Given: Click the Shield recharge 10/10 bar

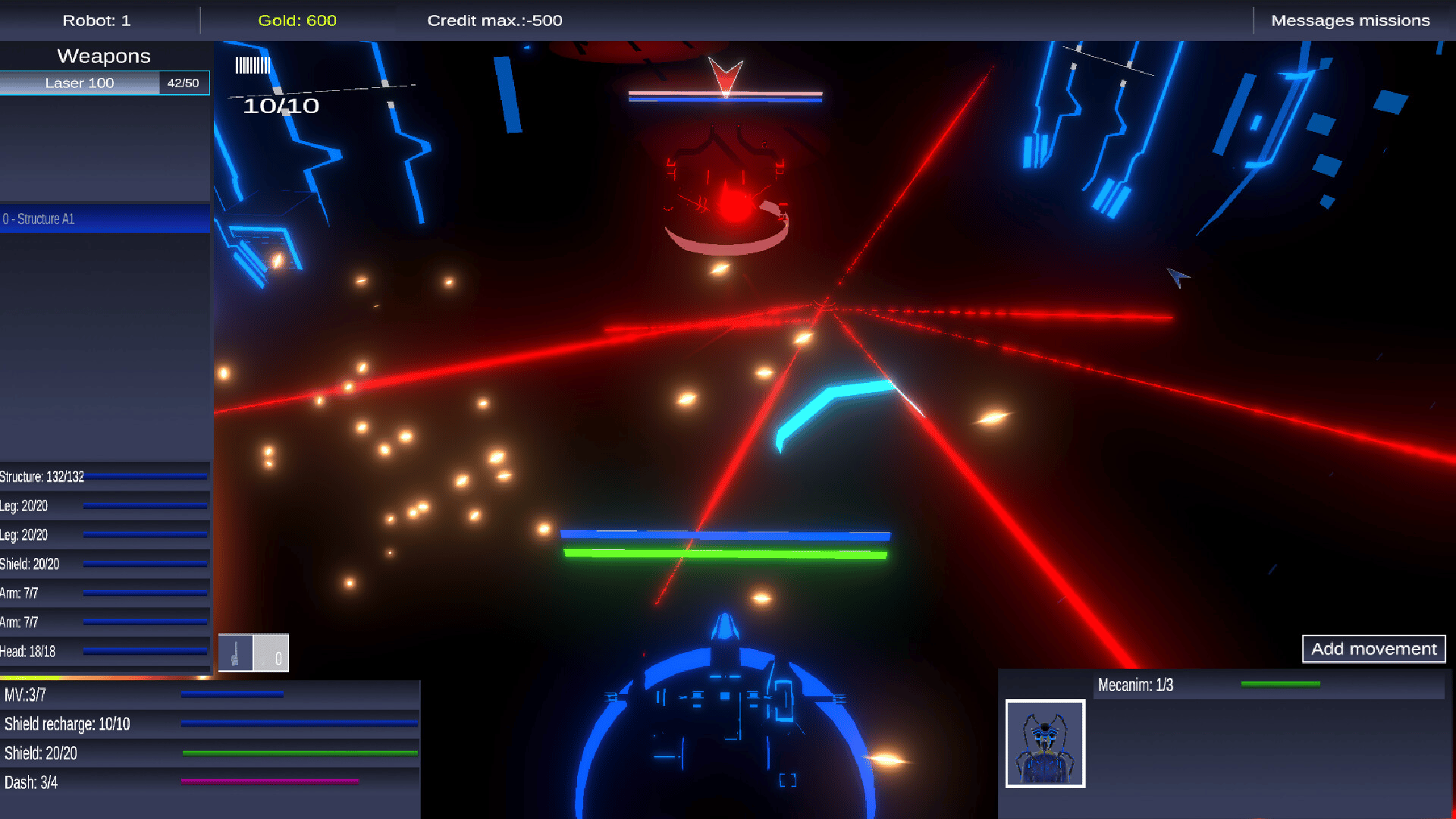Looking at the screenshot, I should pyautogui.click(x=299, y=723).
